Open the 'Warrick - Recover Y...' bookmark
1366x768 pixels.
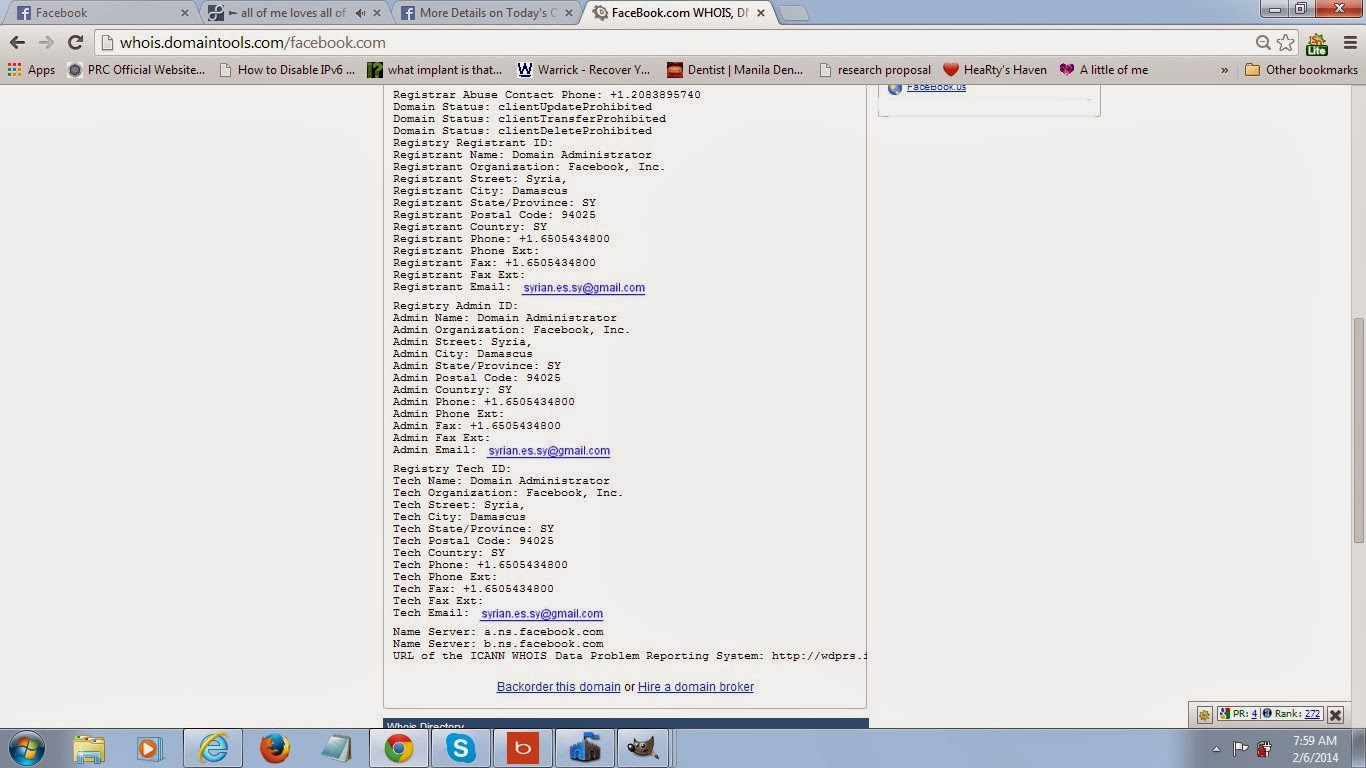coord(584,70)
